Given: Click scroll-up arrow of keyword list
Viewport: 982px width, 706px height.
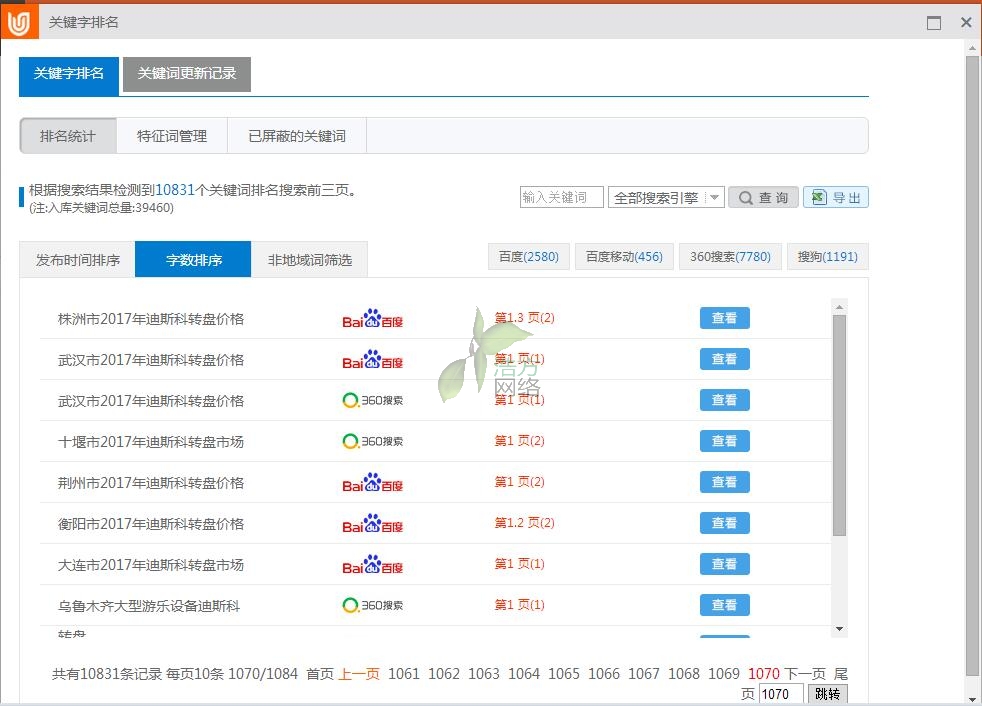Looking at the screenshot, I should [839, 307].
